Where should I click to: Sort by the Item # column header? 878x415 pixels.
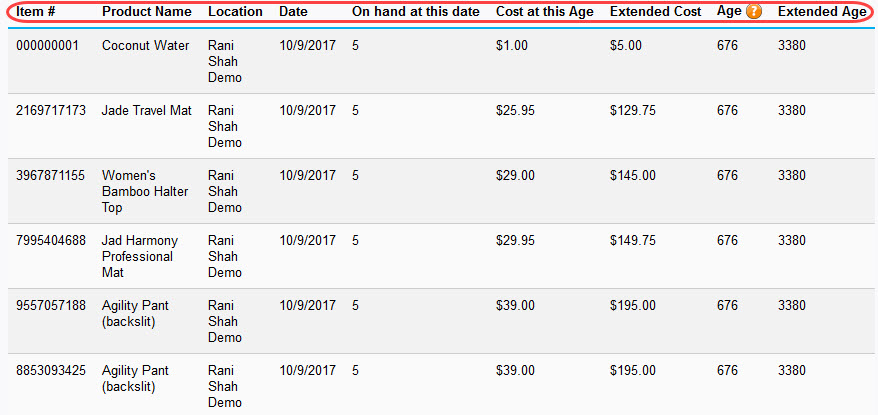point(35,12)
